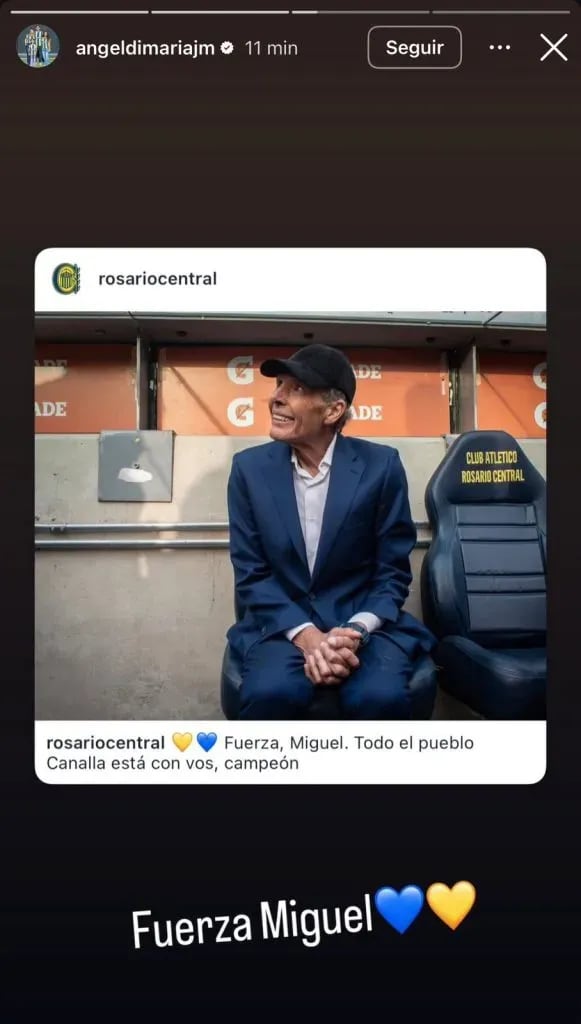
Task: Open angeldimariajm username link
Action: pos(145,48)
